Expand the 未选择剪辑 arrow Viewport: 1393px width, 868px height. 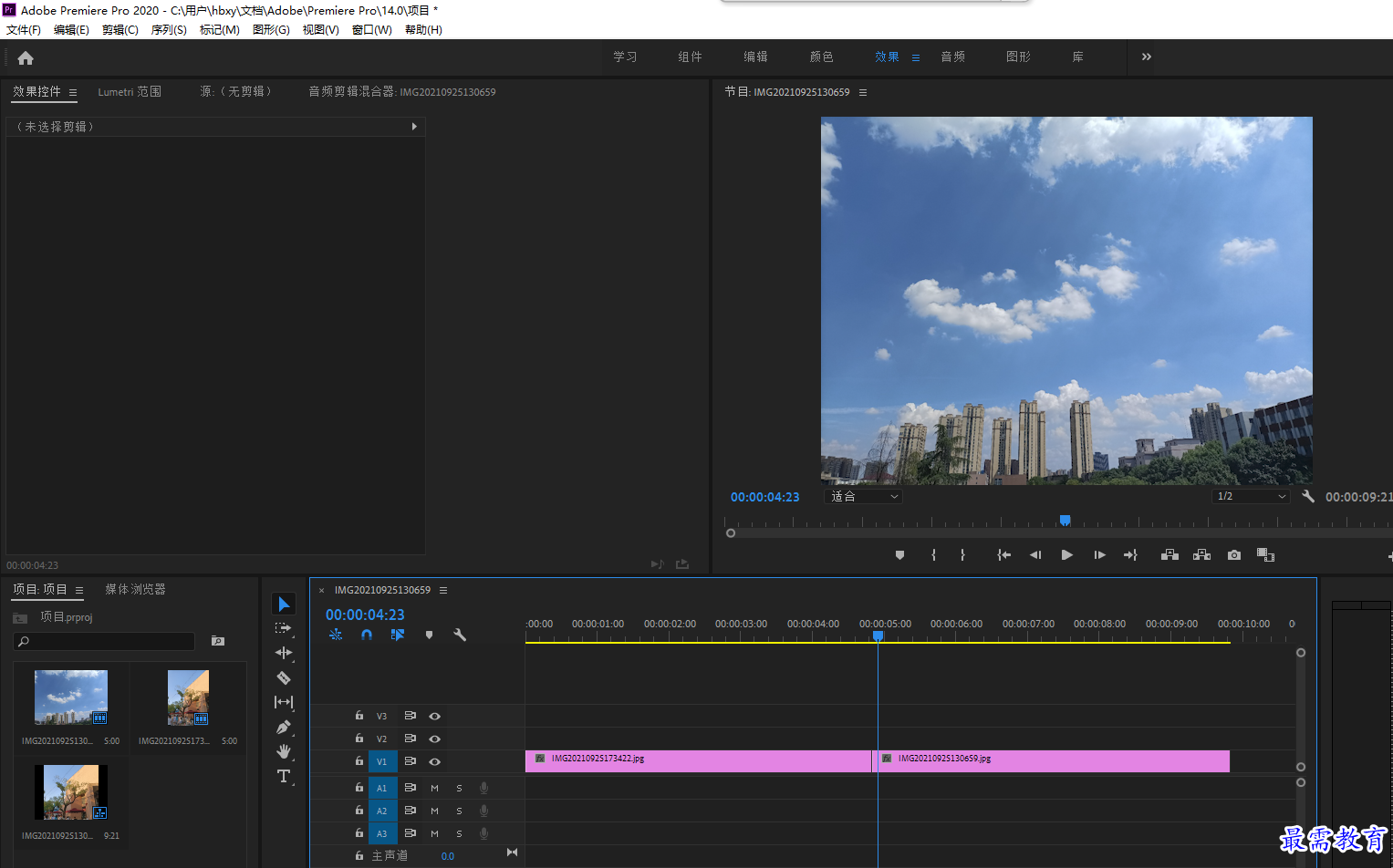pos(414,127)
